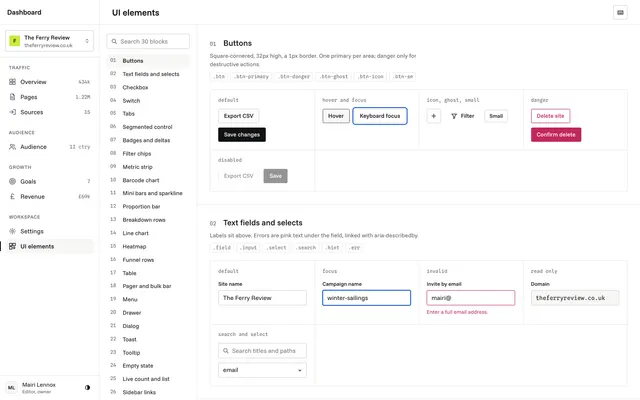Focus the Campaign name field
Image resolution: width=640 pixels, height=400 pixels.
click(366, 298)
